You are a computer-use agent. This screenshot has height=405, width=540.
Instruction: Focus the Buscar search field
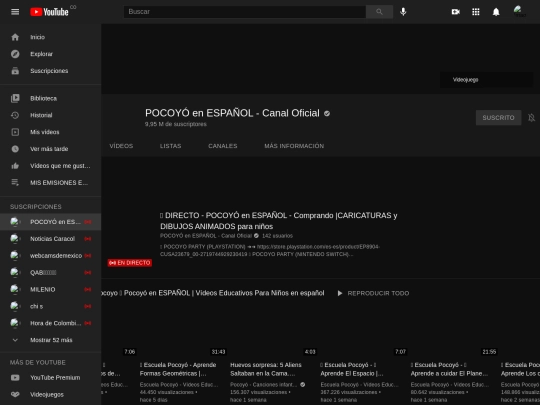[245, 12]
